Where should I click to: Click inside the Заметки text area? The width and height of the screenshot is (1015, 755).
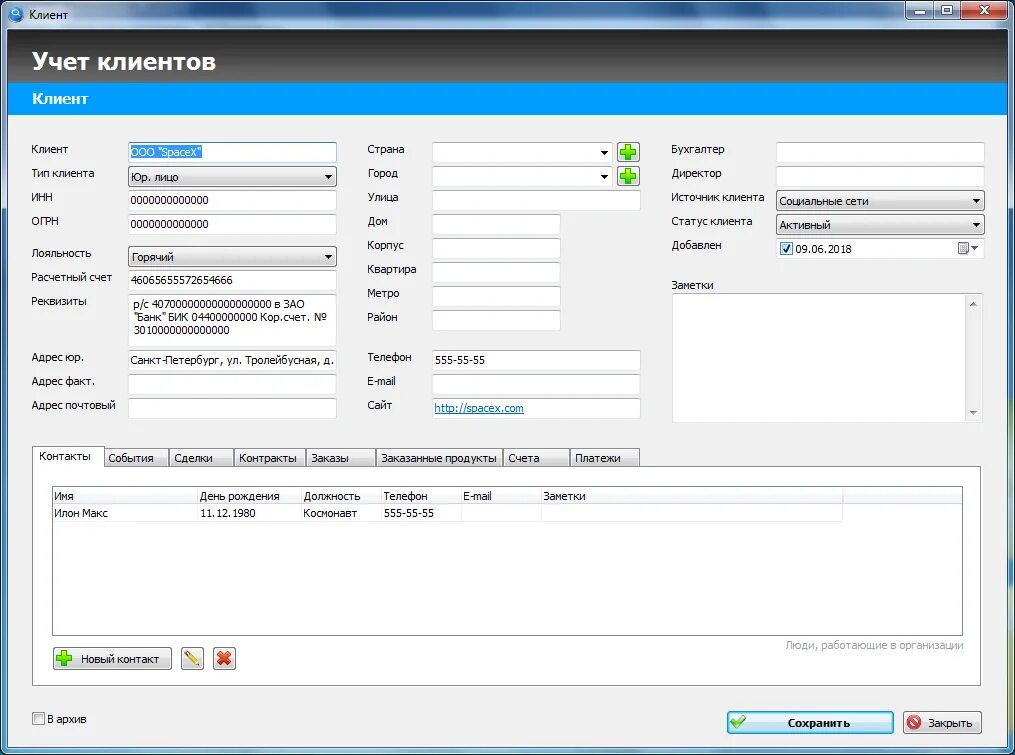tap(819, 357)
